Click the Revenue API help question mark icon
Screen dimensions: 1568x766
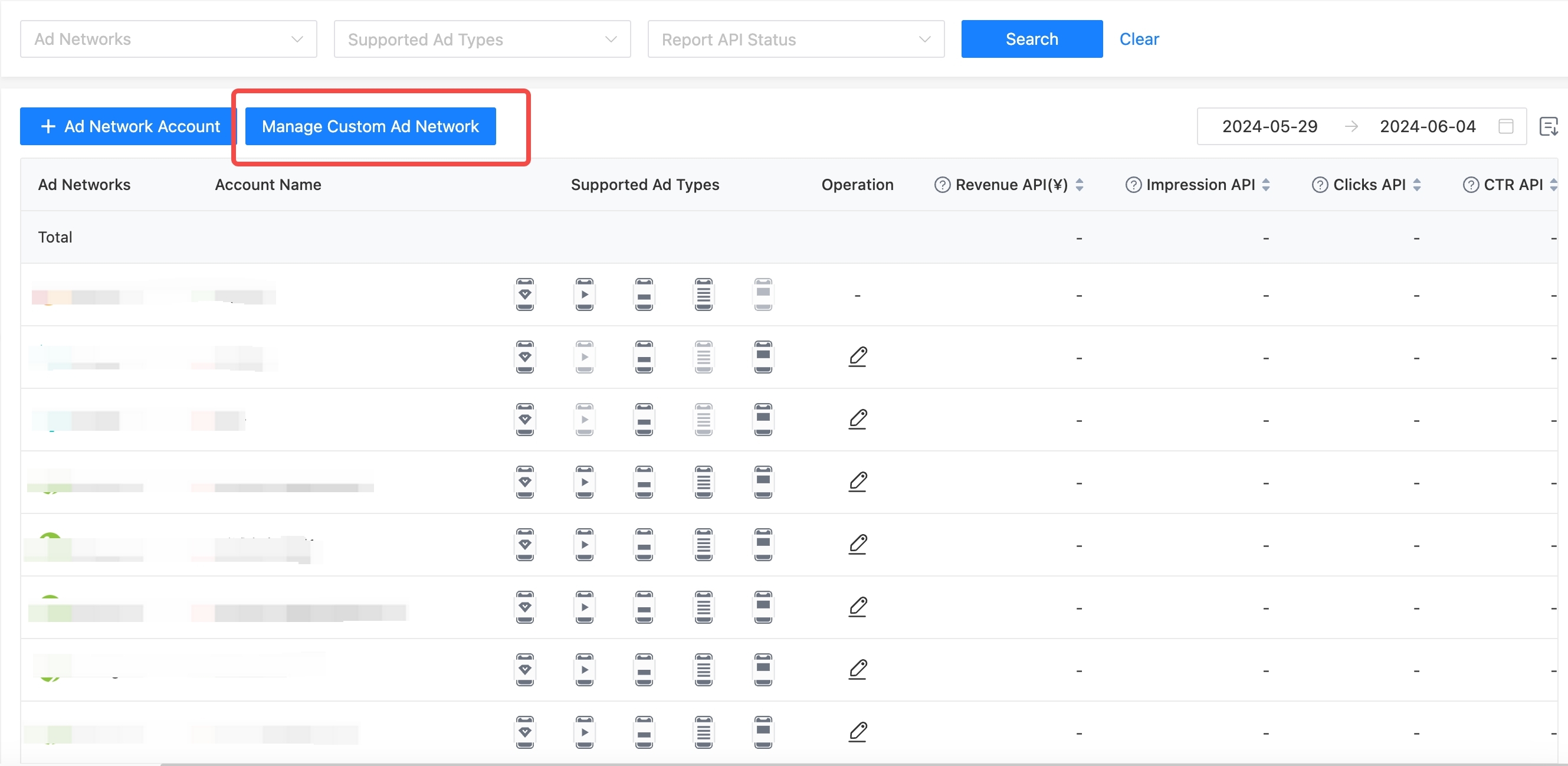(x=941, y=185)
